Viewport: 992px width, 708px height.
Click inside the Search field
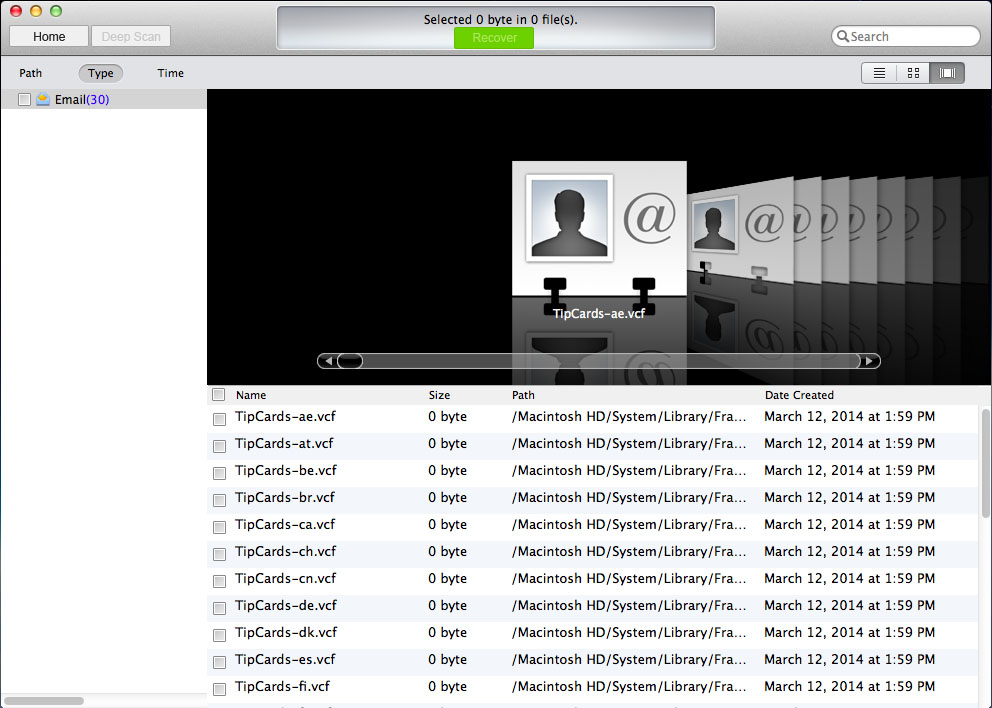tap(905, 37)
